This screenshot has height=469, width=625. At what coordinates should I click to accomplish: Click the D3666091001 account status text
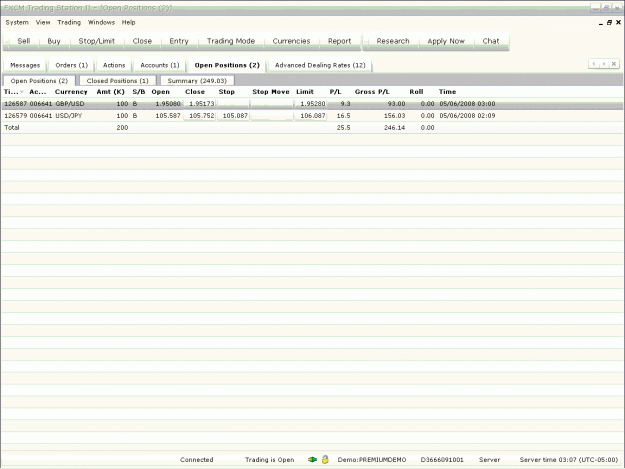pyautogui.click(x=442, y=459)
